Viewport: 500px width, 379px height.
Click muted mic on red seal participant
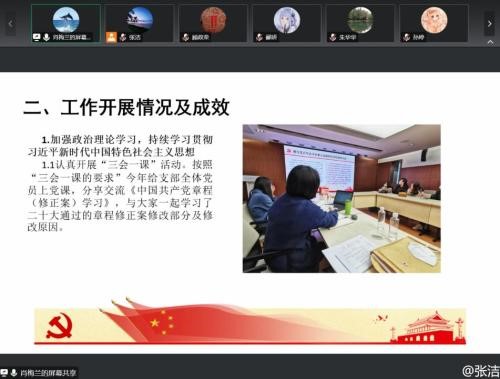[186, 37]
